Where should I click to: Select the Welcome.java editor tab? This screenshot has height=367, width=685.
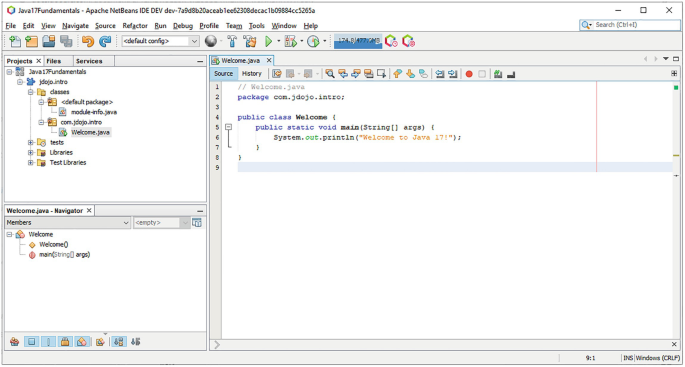[240, 61]
